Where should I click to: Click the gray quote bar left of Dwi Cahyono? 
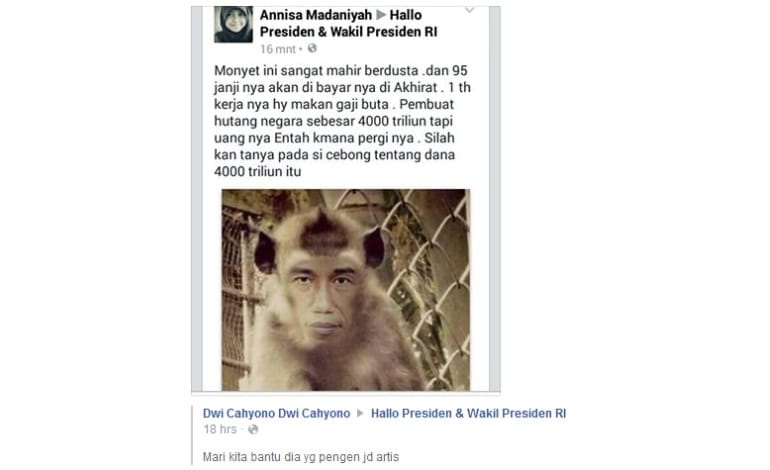[x=192, y=435]
